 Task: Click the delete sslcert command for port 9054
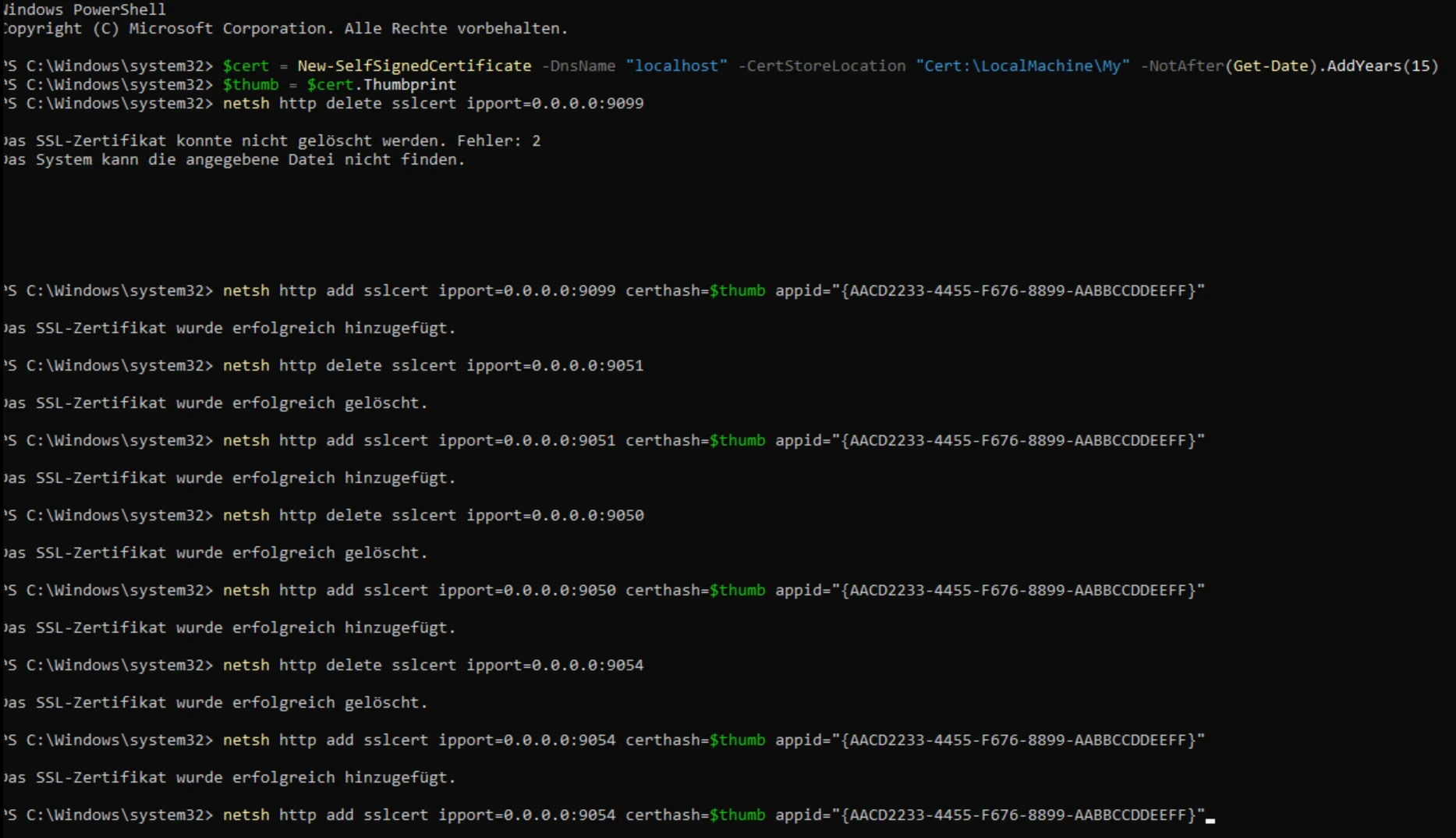[433, 665]
